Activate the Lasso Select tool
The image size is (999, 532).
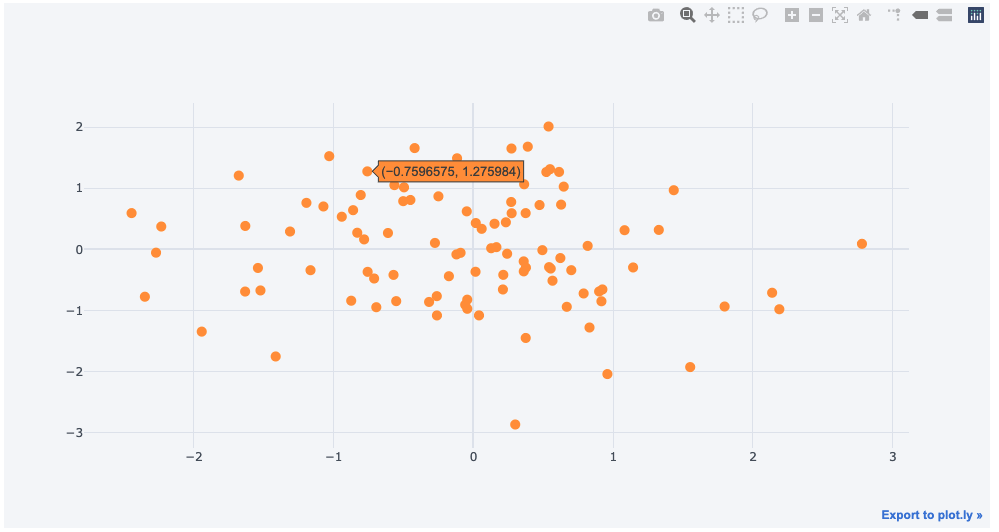760,15
